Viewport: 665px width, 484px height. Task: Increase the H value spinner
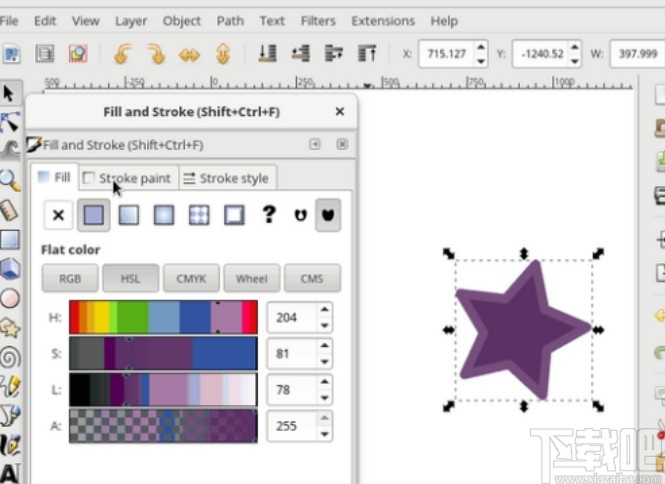324,309
